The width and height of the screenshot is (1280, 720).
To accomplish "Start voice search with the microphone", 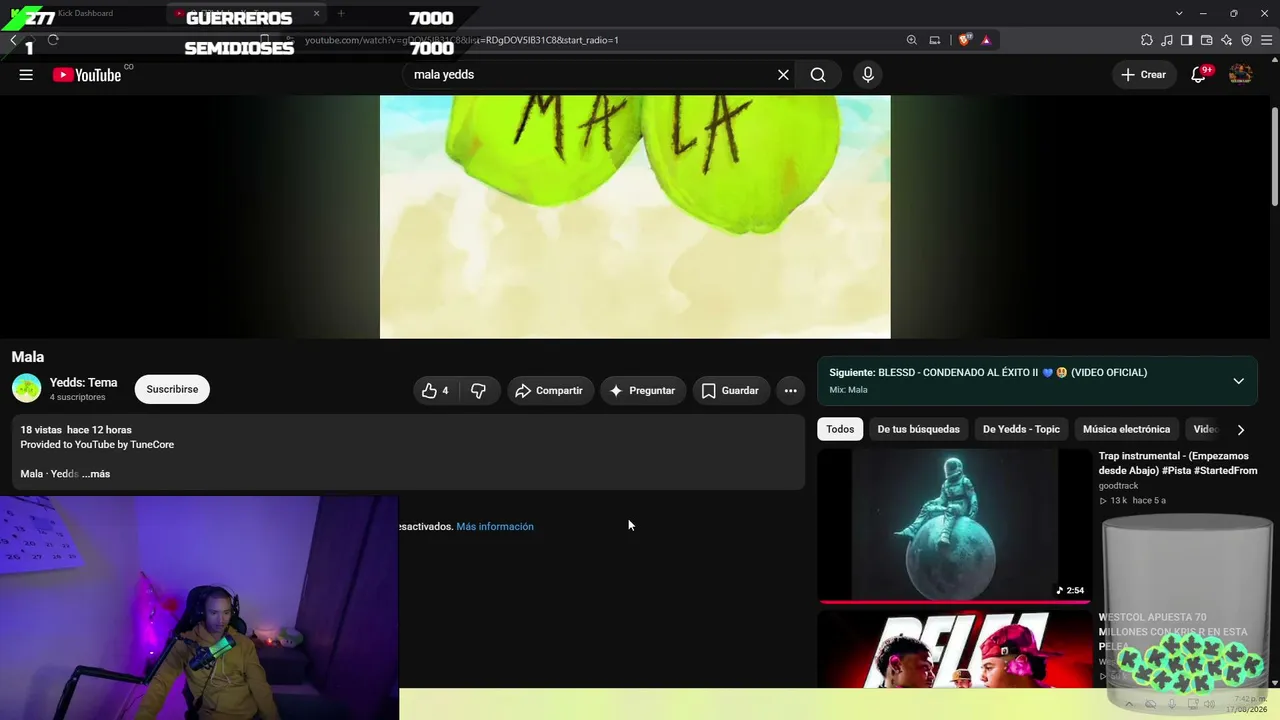I will (867, 75).
